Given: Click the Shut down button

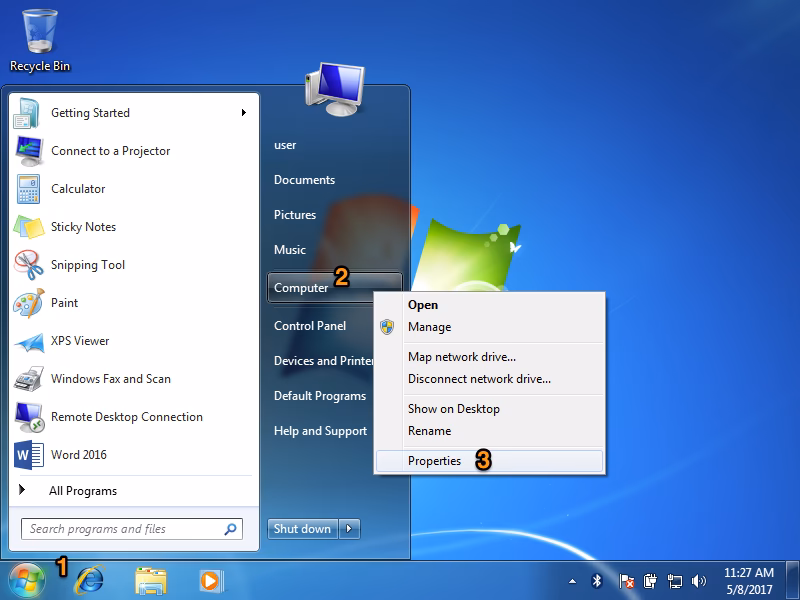Looking at the screenshot, I should (302, 529).
